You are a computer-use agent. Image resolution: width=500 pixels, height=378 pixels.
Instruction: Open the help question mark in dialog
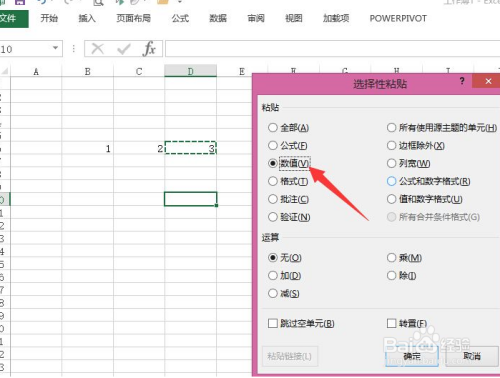pyautogui.click(x=462, y=81)
